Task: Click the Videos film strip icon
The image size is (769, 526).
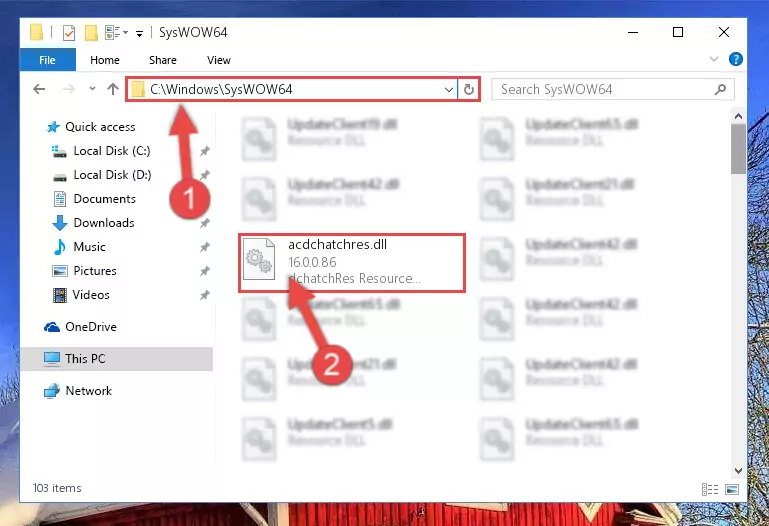Action: point(59,295)
